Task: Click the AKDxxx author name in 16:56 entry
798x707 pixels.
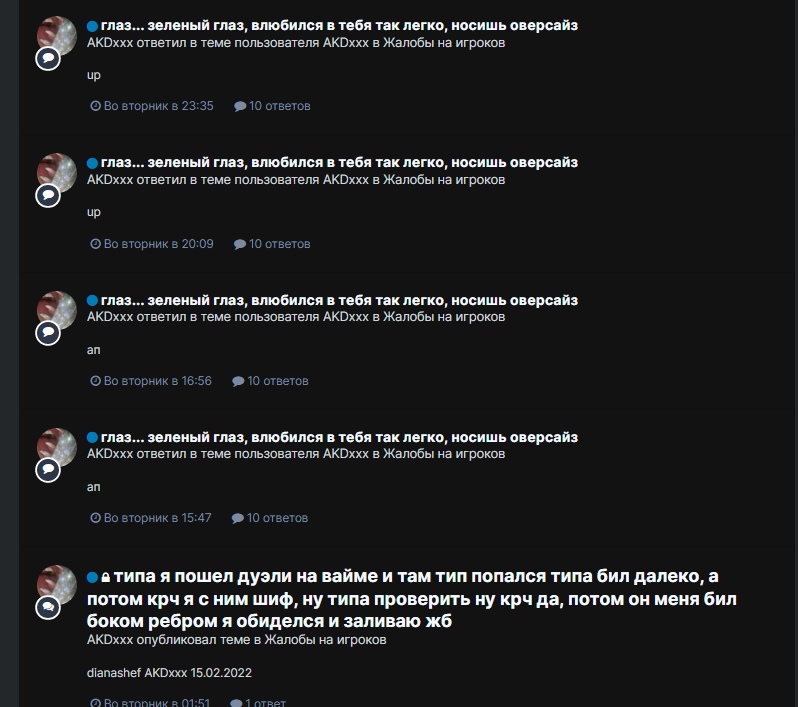Action: 110,317
